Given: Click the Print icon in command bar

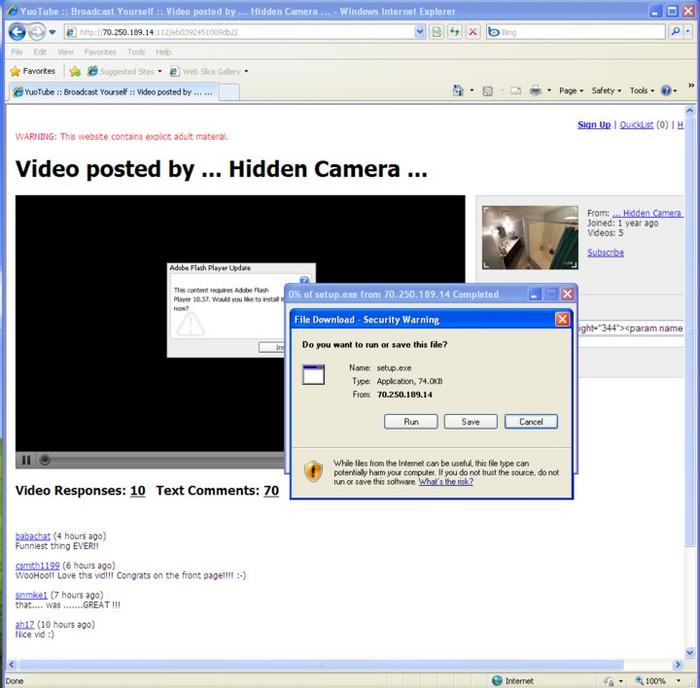Looking at the screenshot, I should [x=535, y=91].
